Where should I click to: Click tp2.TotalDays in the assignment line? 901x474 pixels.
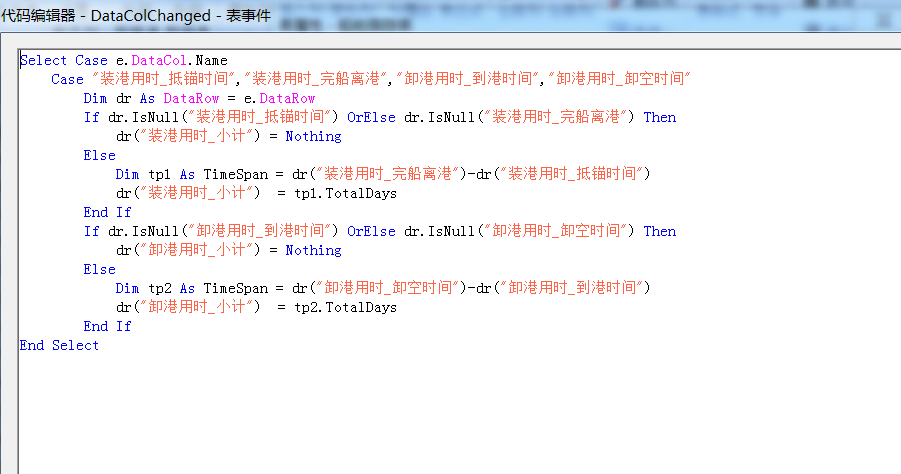345,307
